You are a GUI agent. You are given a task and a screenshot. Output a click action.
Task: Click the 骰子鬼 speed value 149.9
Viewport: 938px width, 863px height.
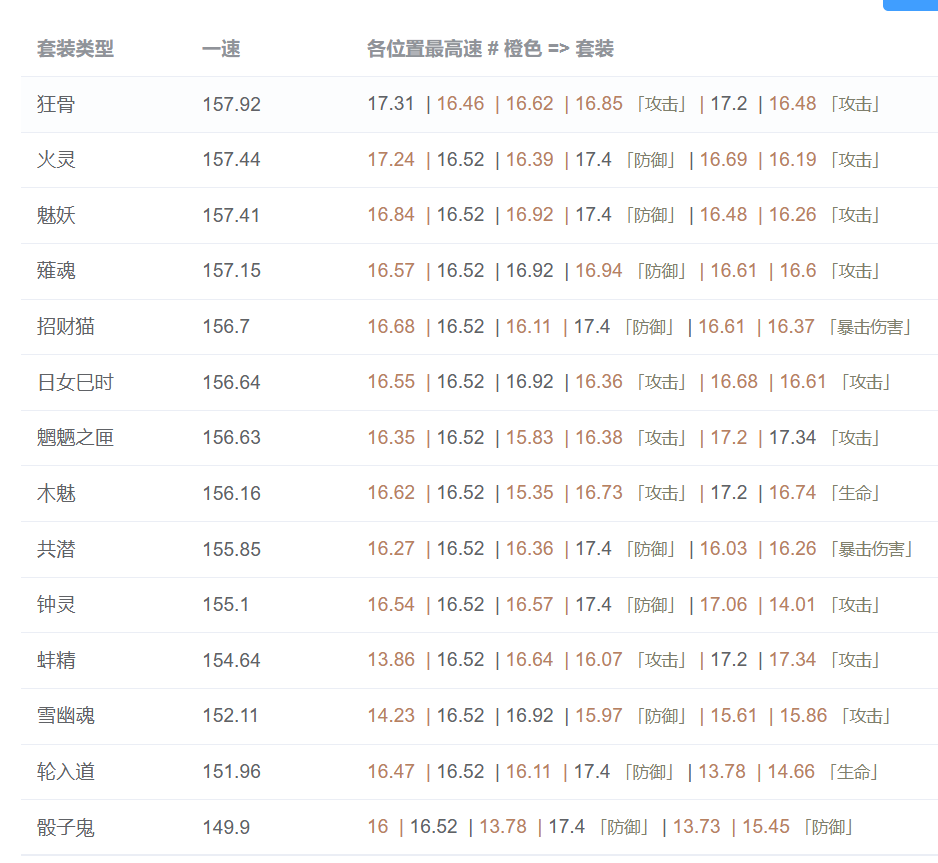tap(226, 828)
